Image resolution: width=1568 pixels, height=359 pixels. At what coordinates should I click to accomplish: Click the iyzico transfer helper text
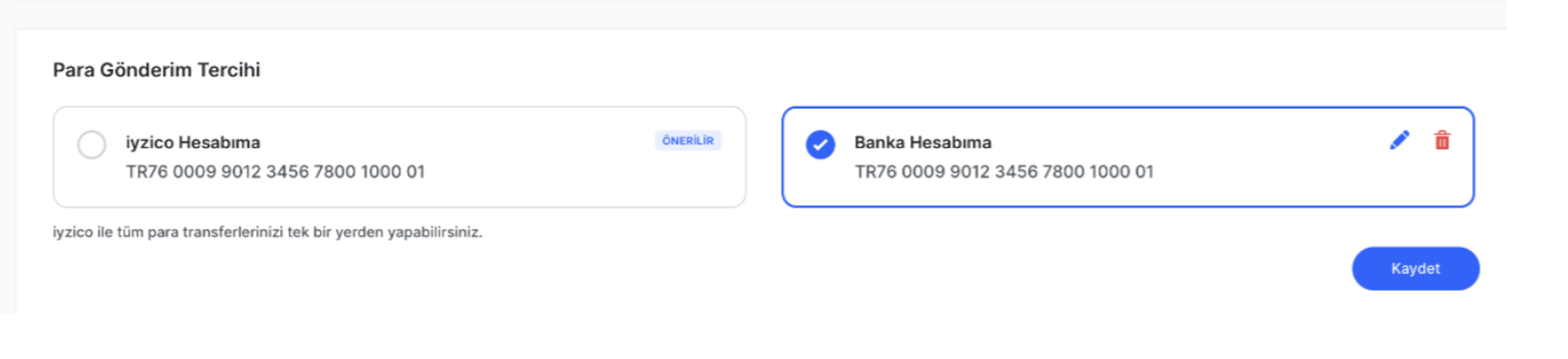click(268, 232)
